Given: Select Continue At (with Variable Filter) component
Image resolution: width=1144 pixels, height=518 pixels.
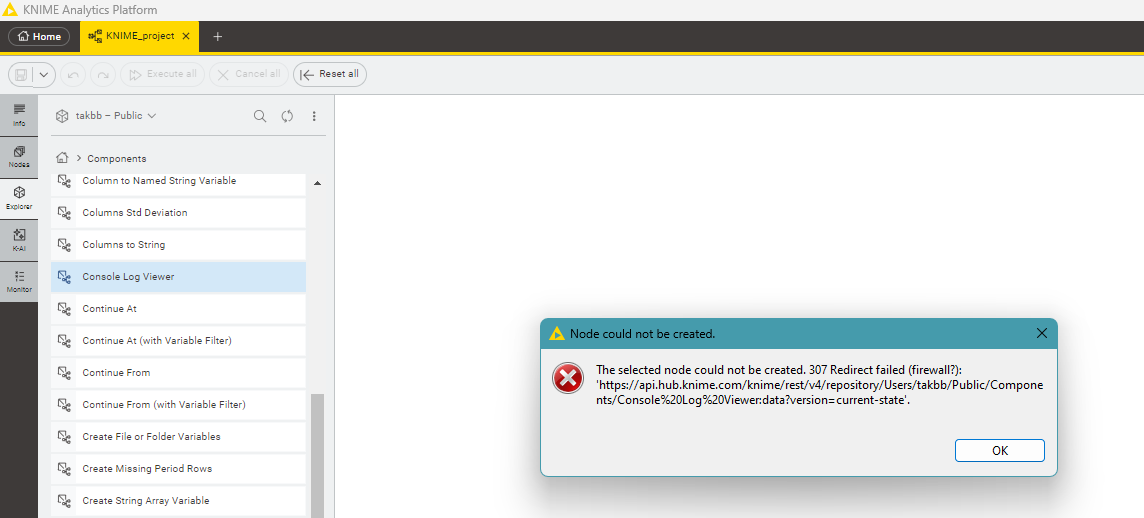Looking at the screenshot, I should [x=179, y=341].
